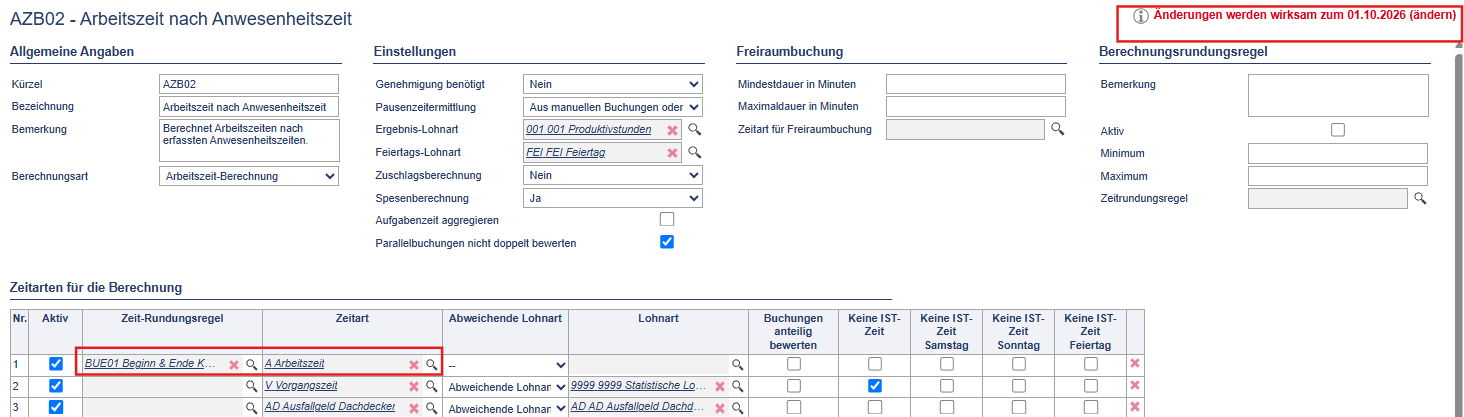This screenshot has width=1464, height=417.
Task: Open the 001 001 Produktivstunden link
Action: click(588, 130)
